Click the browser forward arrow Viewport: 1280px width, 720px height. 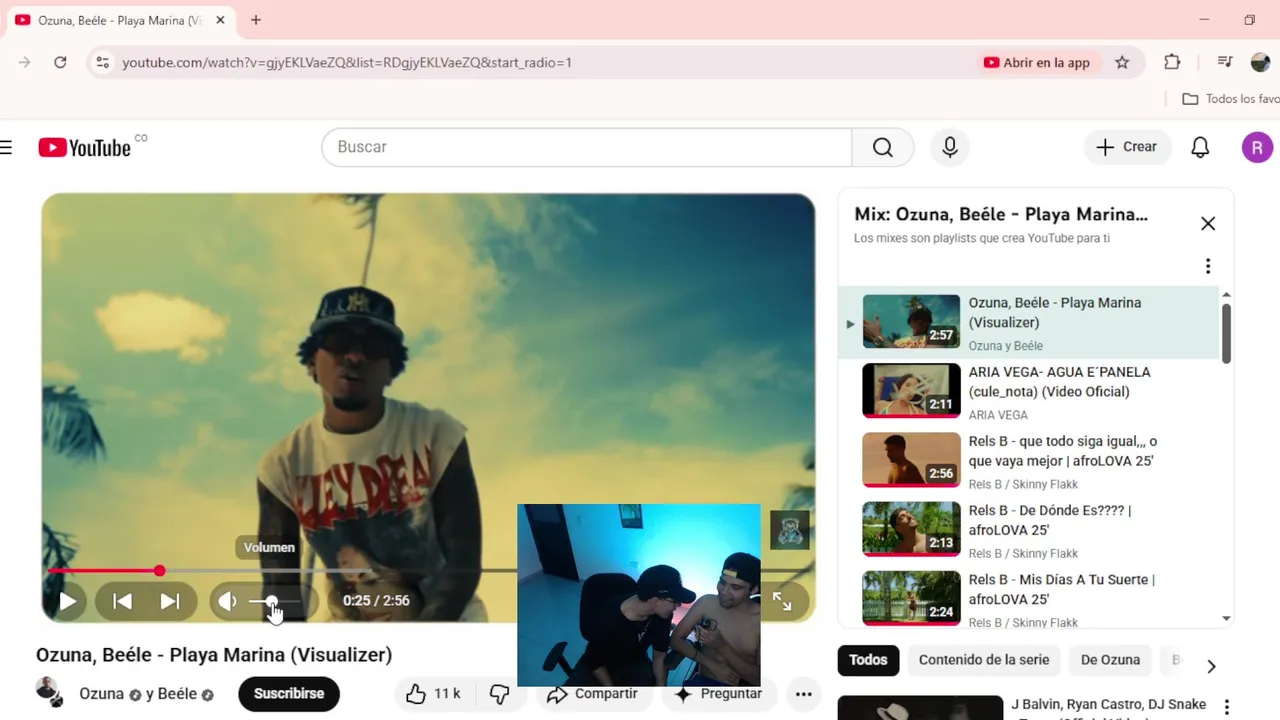pos(24,62)
